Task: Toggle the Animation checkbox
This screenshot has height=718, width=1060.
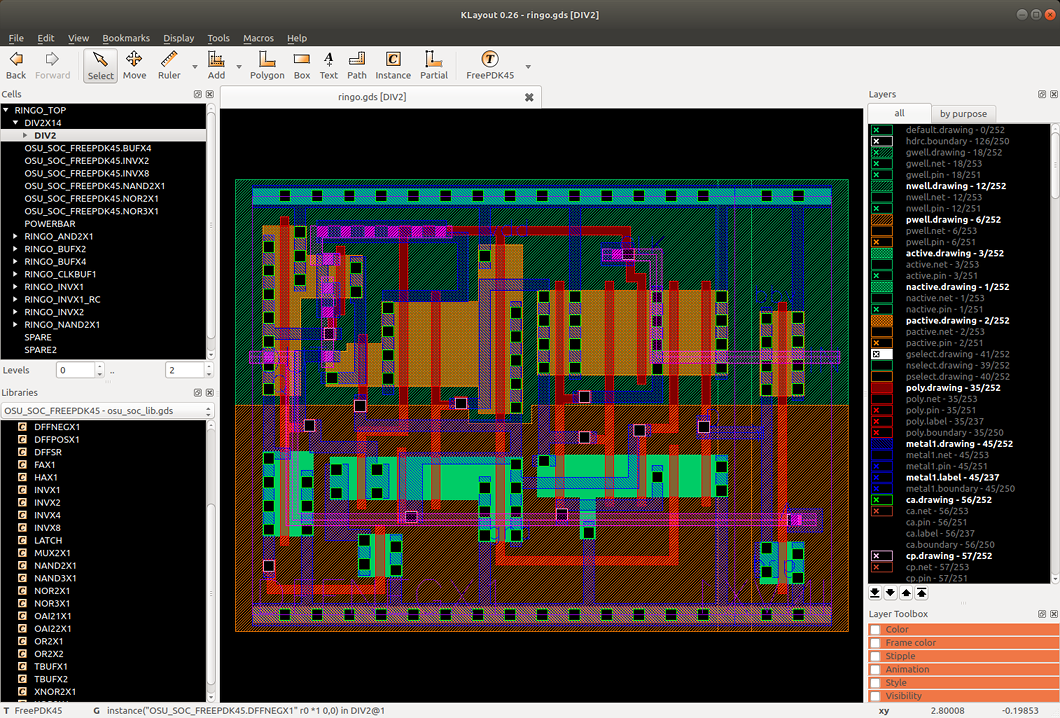Action: point(876,669)
